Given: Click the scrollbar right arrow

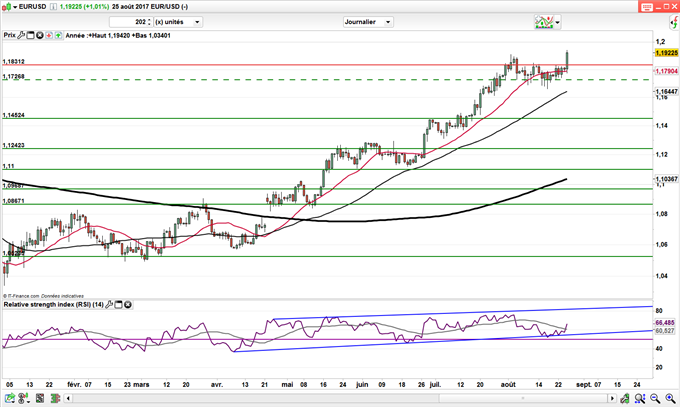Looking at the screenshot, I should pos(612,398).
